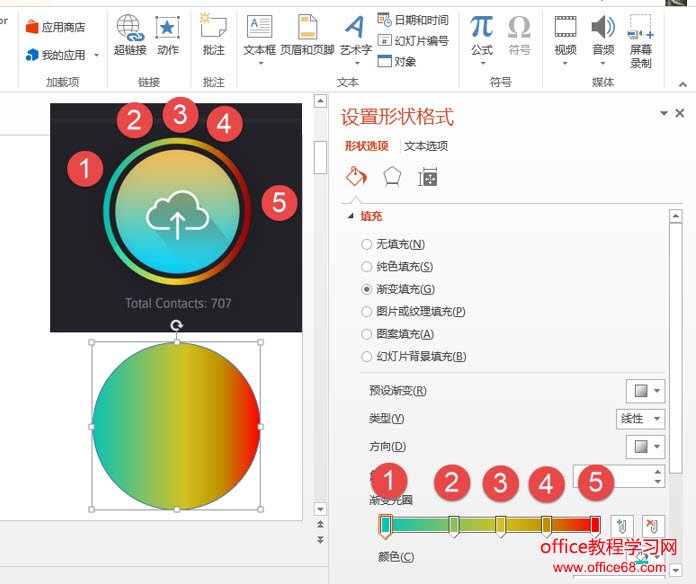The width and height of the screenshot is (696, 584).
Task: Open gradient Type (类型) dropdown
Action: click(x=640, y=418)
